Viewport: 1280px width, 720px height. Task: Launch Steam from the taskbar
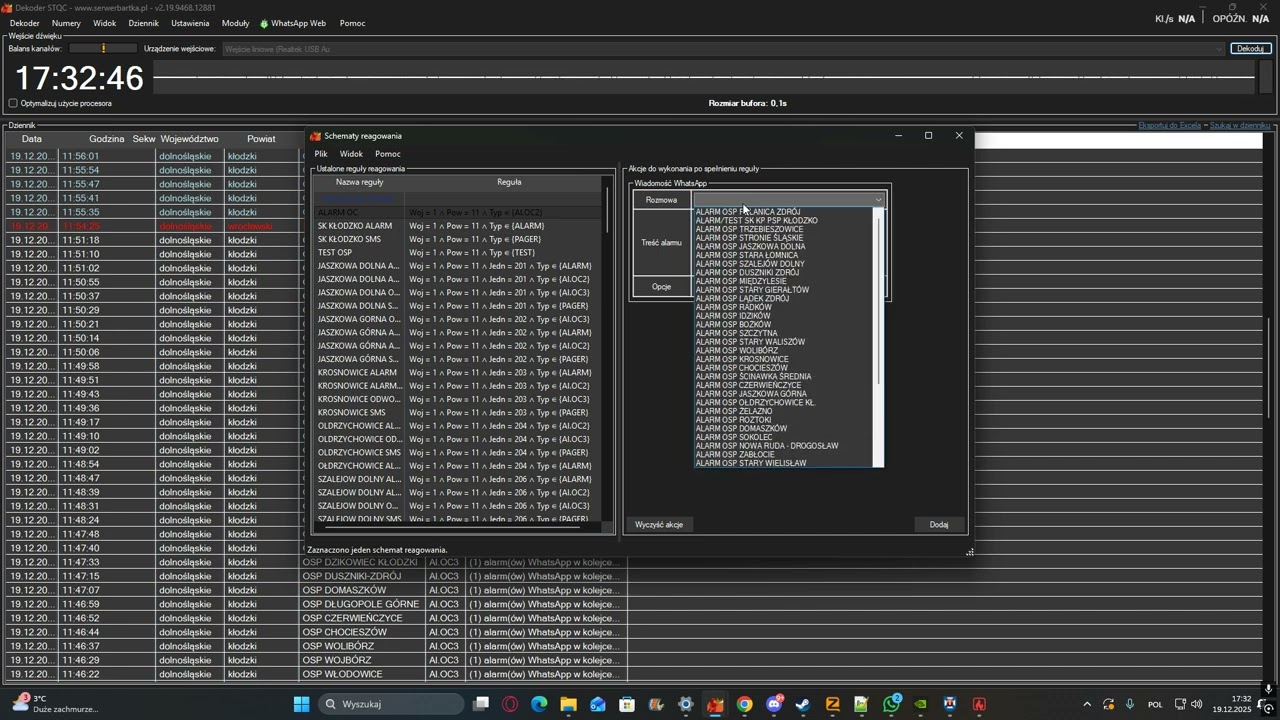pos(802,704)
